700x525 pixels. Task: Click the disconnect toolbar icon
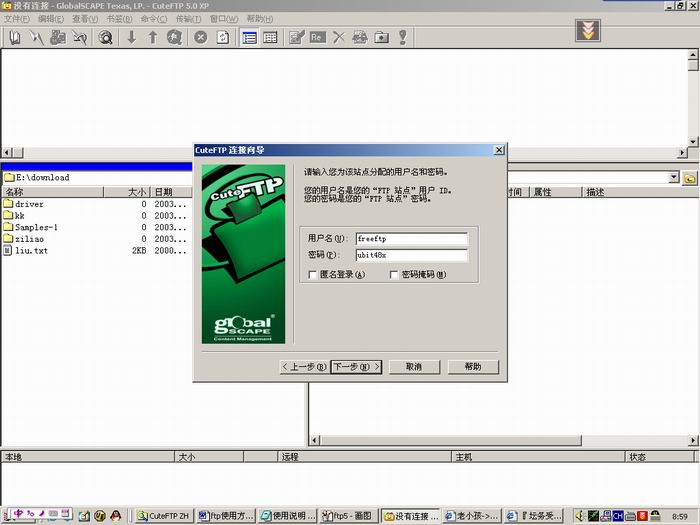[x=80, y=38]
